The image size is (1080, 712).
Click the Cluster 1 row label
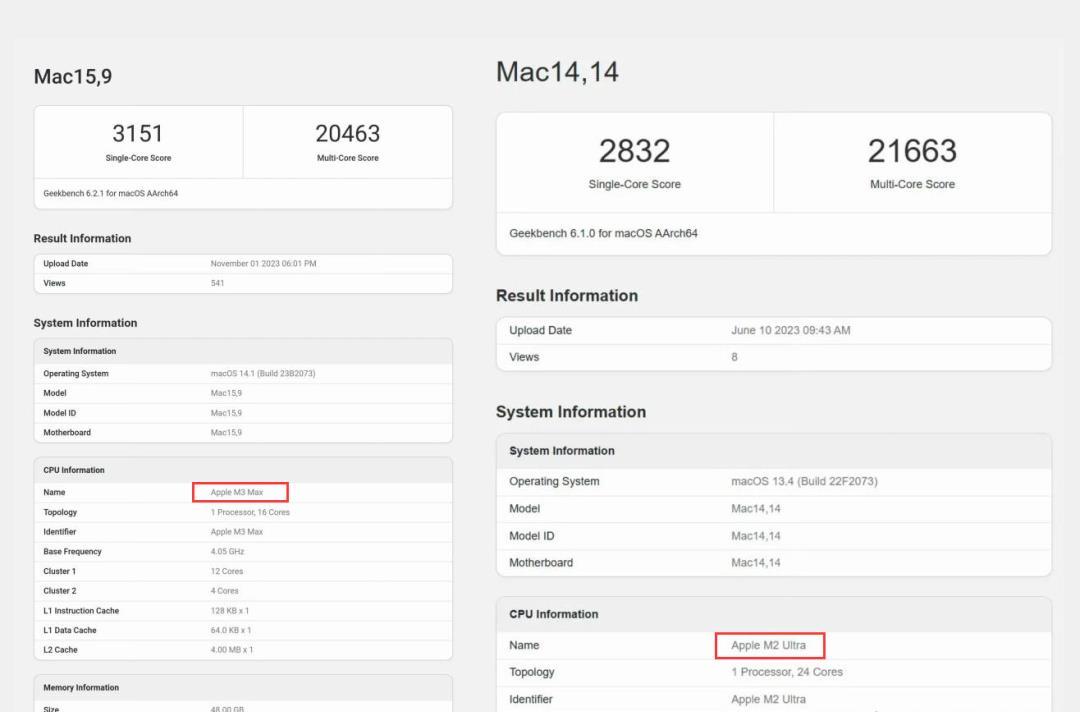59,572
